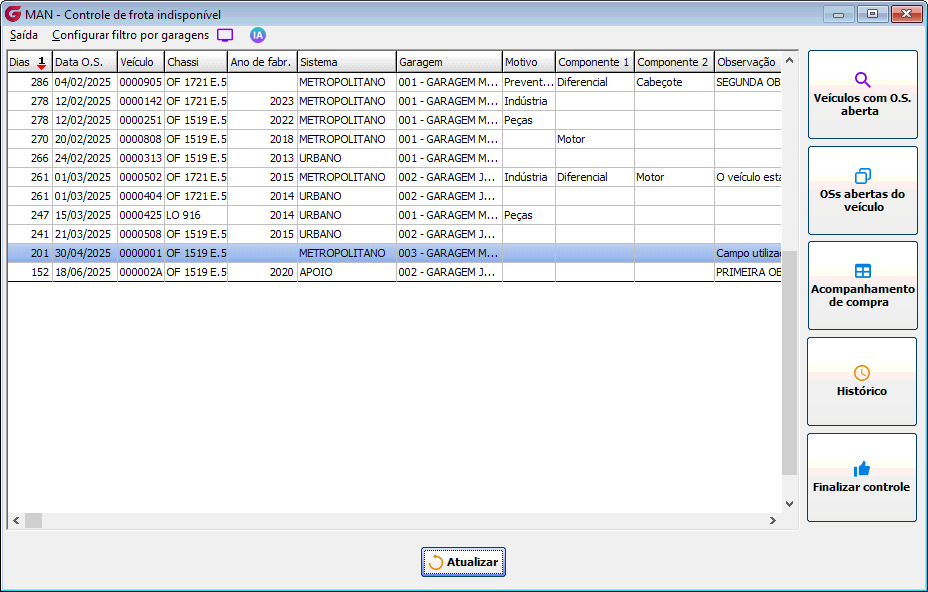Select row with vehicle 0000313

point(394,158)
